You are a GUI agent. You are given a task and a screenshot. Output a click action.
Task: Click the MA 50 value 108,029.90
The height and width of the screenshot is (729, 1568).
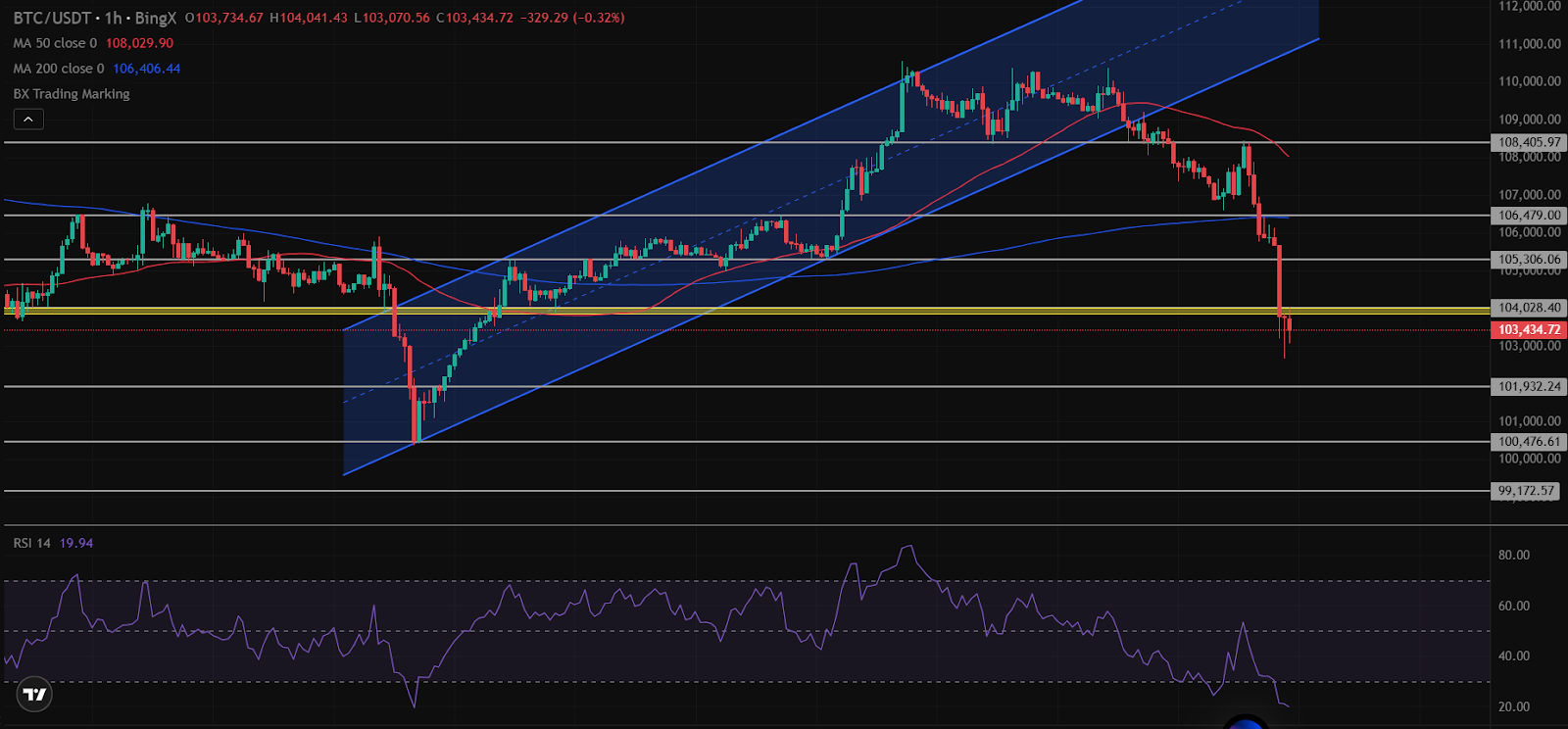click(139, 43)
